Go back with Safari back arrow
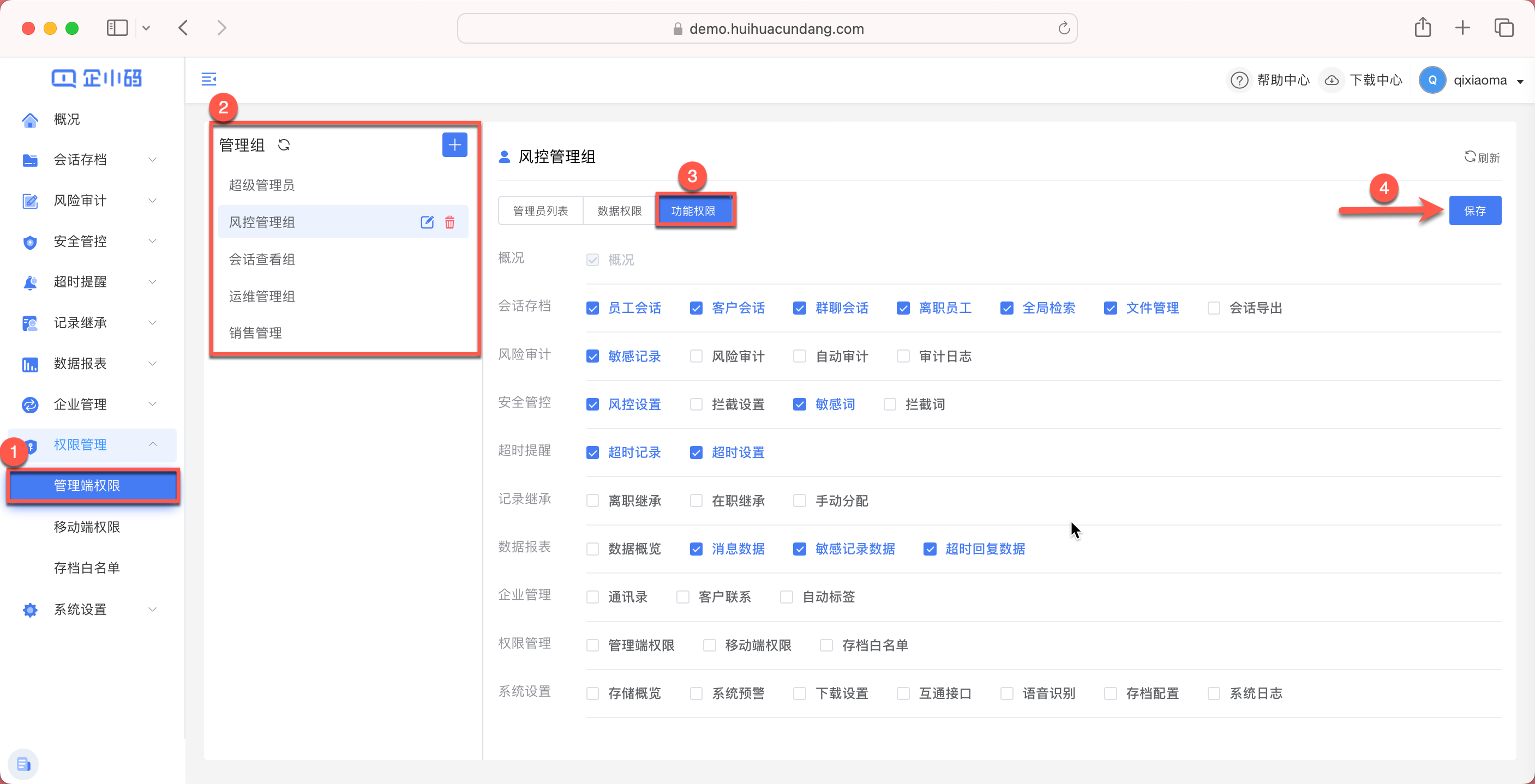Viewport: 1535px width, 784px height. tap(183, 27)
